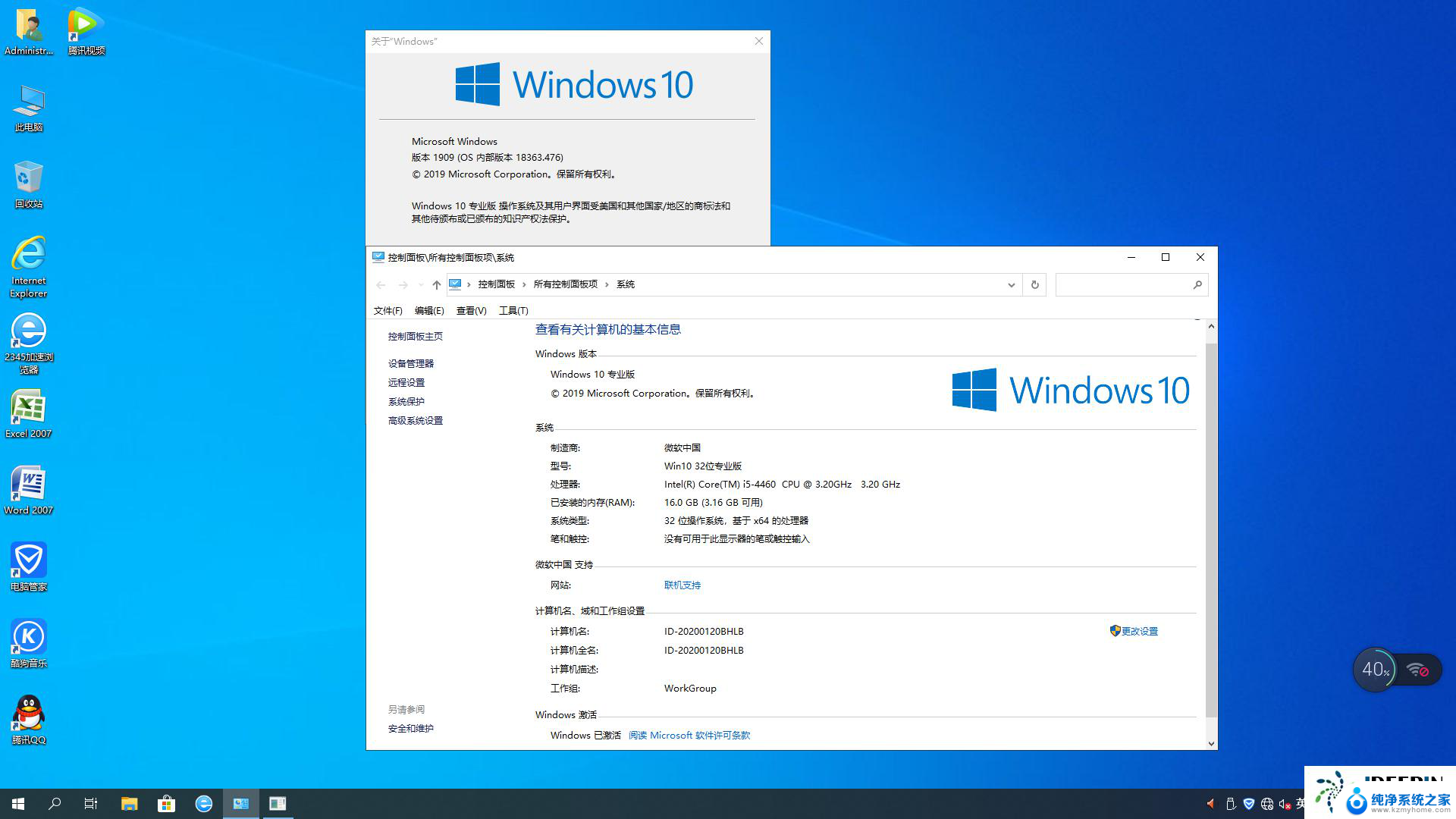
Task: Close the 关于"Windows" dialog
Action: pyautogui.click(x=759, y=41)
